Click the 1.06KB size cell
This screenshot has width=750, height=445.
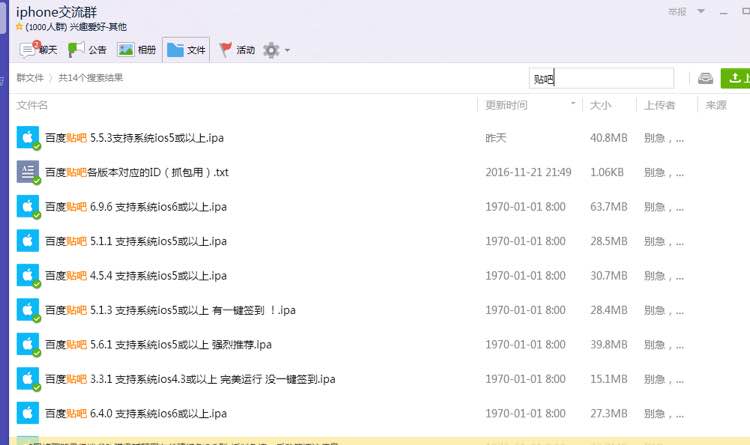607,172
